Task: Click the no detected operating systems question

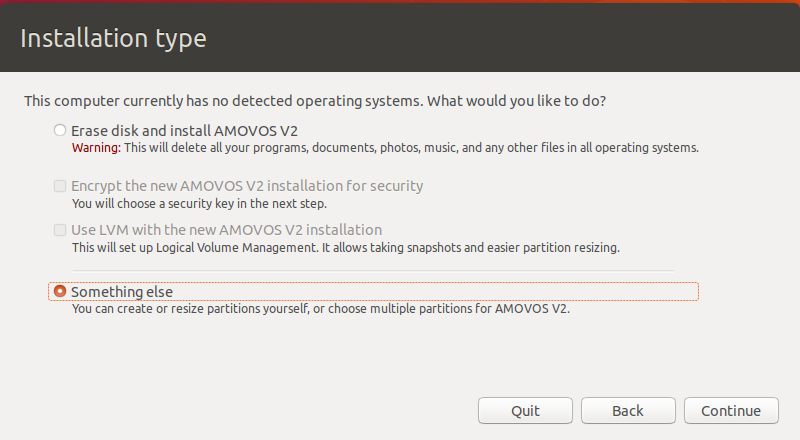Action: pos(315,101)
